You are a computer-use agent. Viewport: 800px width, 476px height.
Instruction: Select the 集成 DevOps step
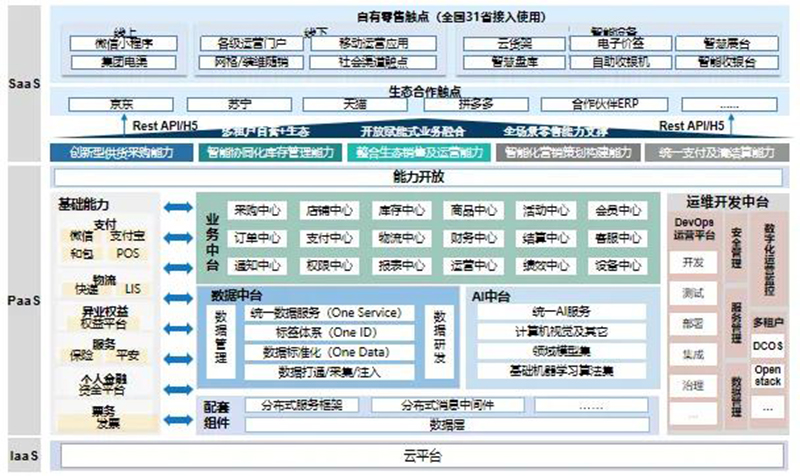(x=693, y=355)
